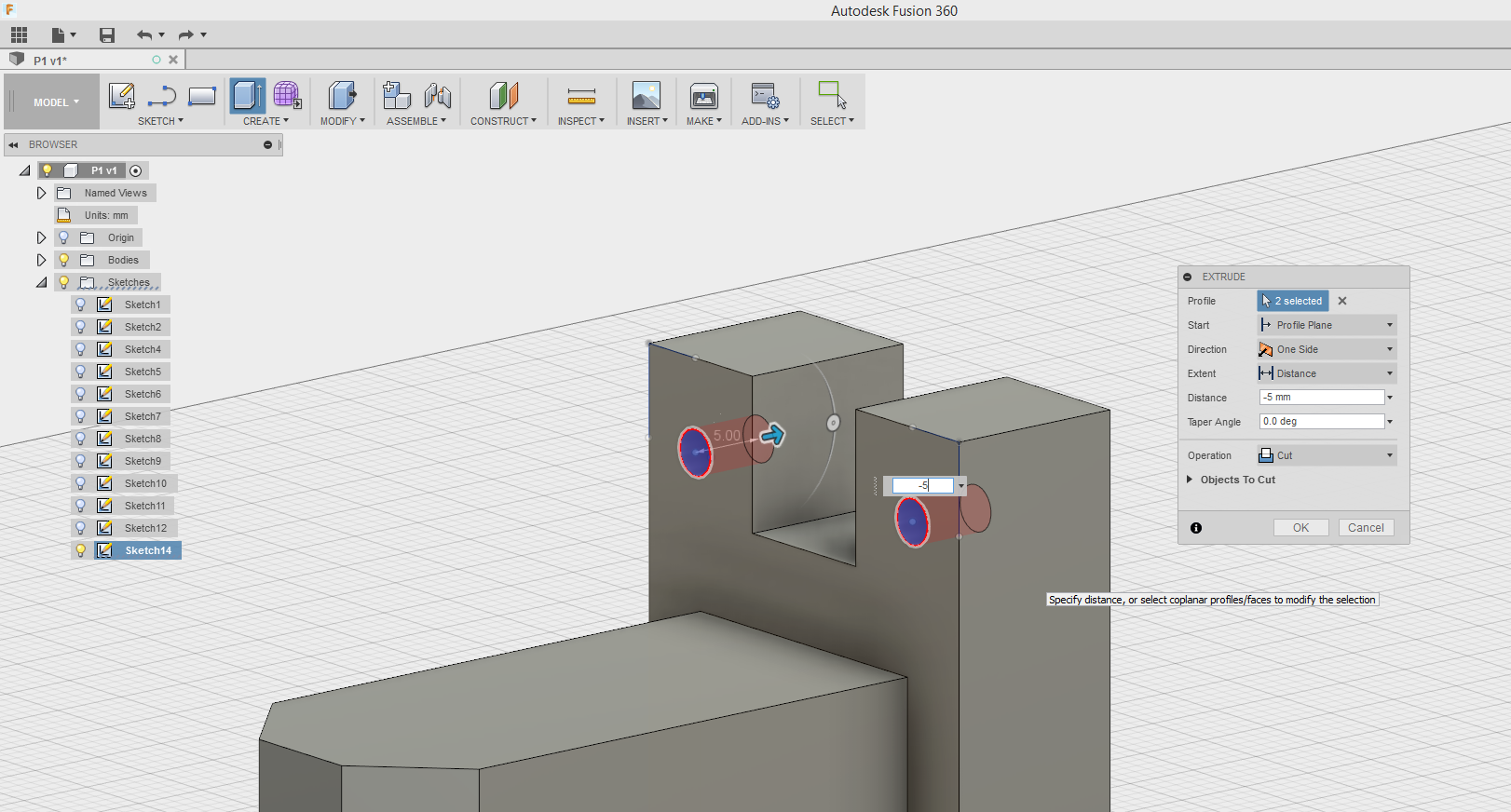The height and width of the screenshot is (812, 1511).
Task: Clear profile selection with X
Action: pos(1342,301)
